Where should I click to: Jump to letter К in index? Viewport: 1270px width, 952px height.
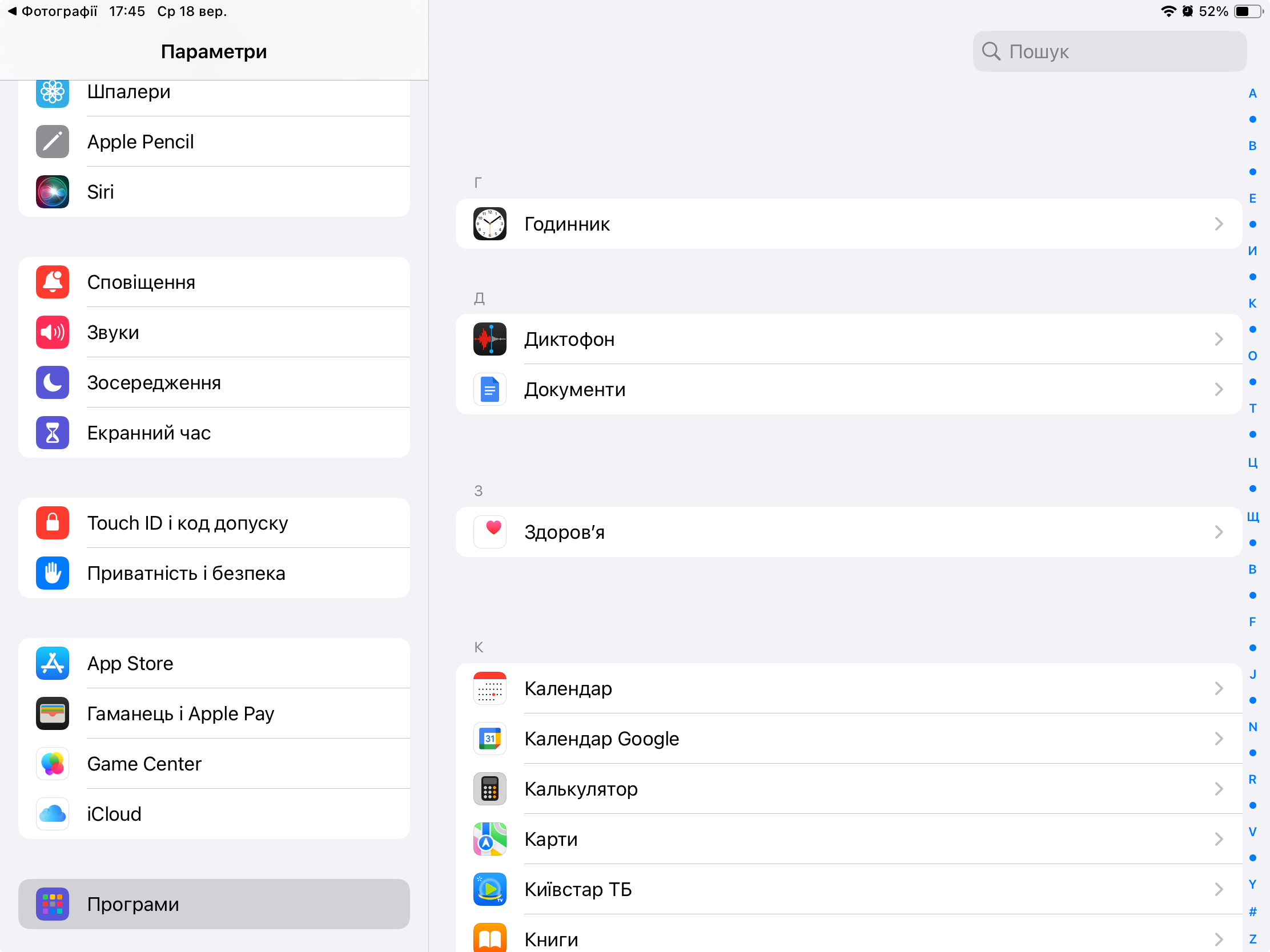point(1253,304)
